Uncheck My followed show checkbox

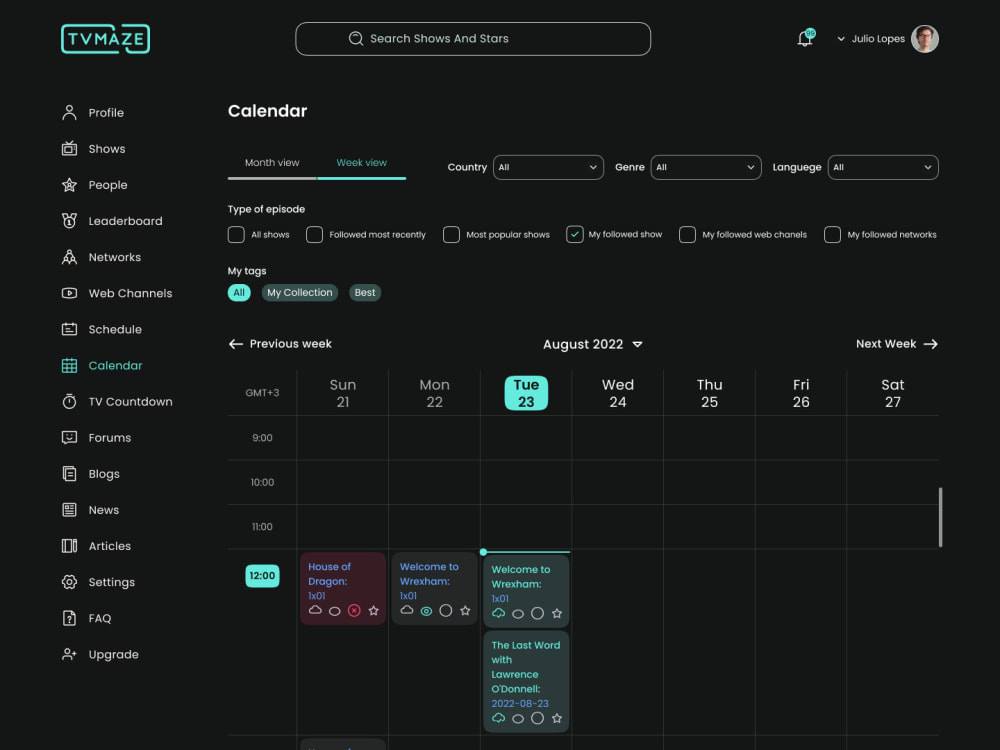tap(575, 235)
